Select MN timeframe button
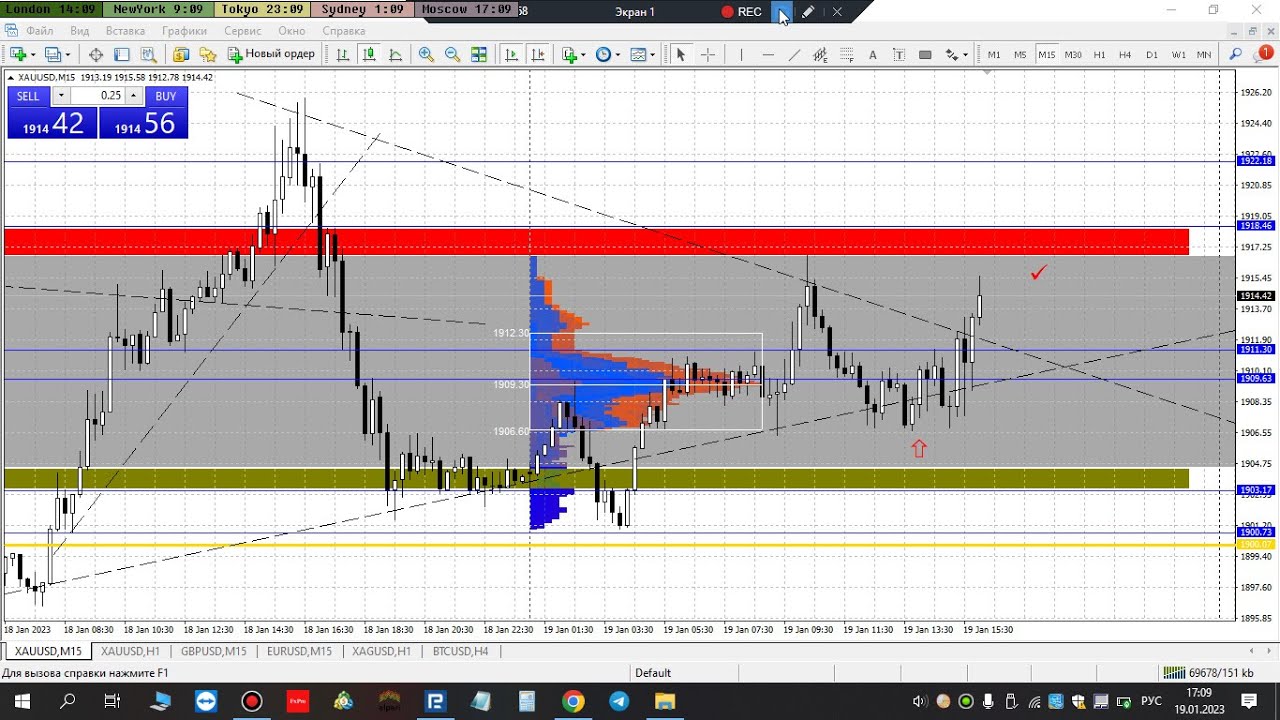This screenshot has width=1280, height=720. [x=1204, y=54]
